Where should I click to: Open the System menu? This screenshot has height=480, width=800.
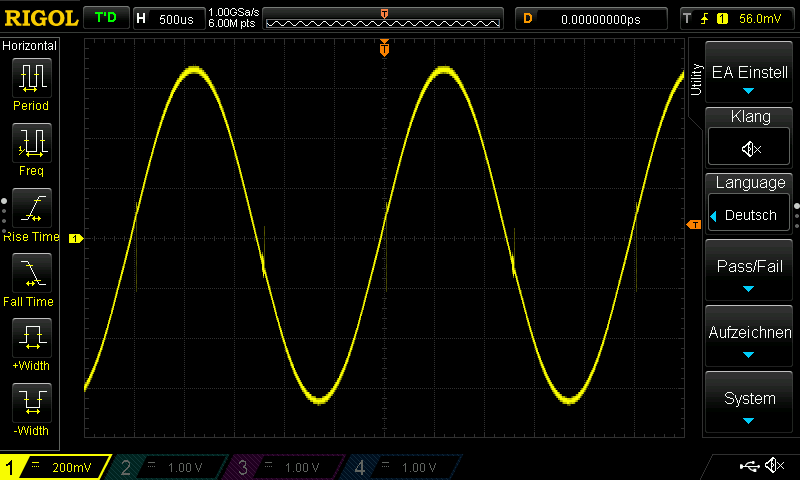[x=749, y=404]
